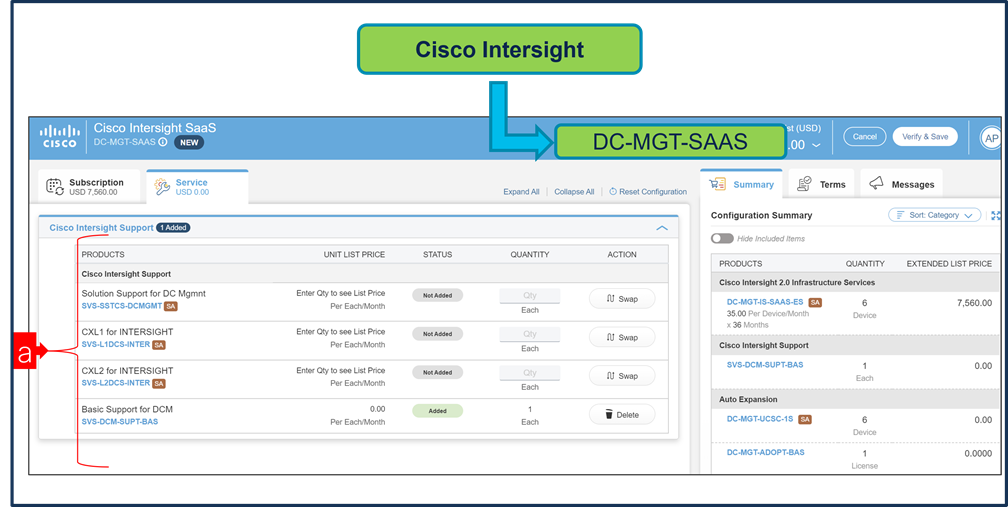Click the Messages tab megaphone icon
Image resolution: width=1008 pixels, height=507 pixels.
click(x=876, y=184)
